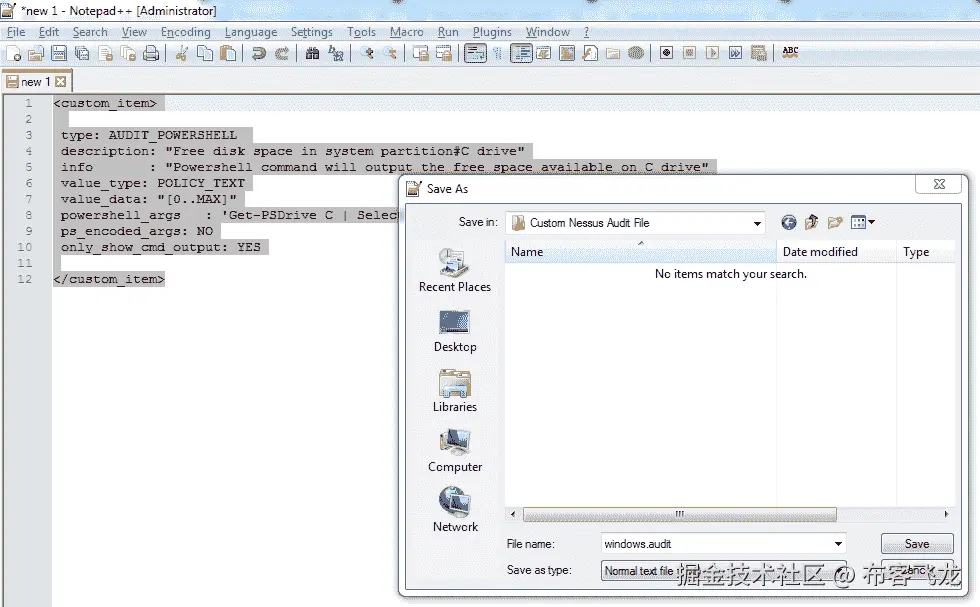This screenshot has height=607, width=980.
Task: Click the Print toolbar icon
Action: [x=151, y=54]
